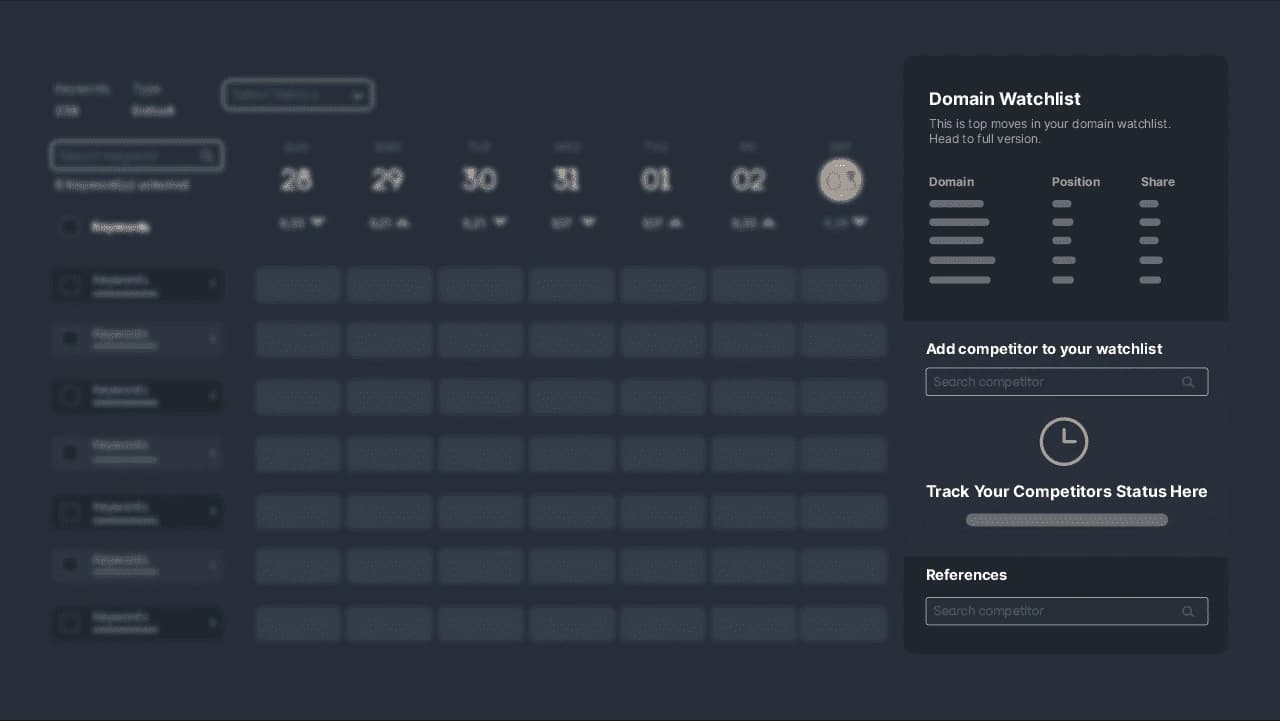The height and width of the screenshot is (721, 1280).
Task: Click the down trend arrow under date 28
Action: (317, 222)
